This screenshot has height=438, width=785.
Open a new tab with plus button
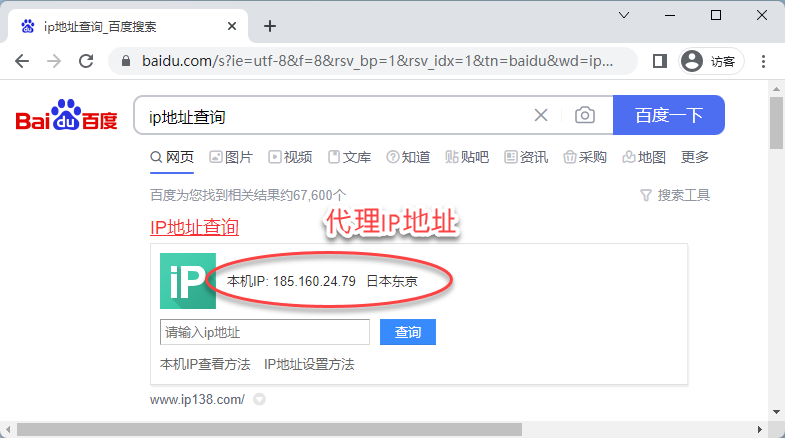(270, 26)
